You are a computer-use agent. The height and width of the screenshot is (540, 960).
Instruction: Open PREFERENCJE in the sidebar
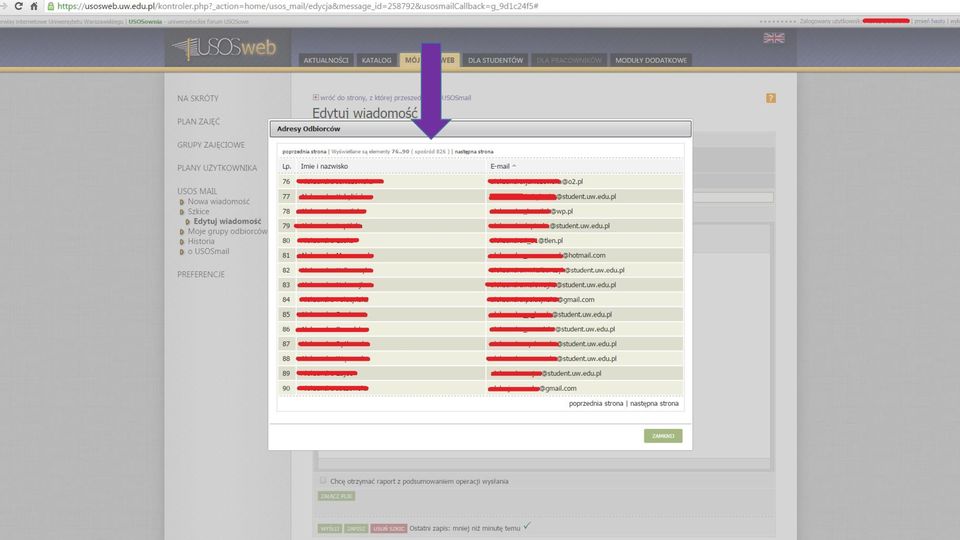coord(201,274)
